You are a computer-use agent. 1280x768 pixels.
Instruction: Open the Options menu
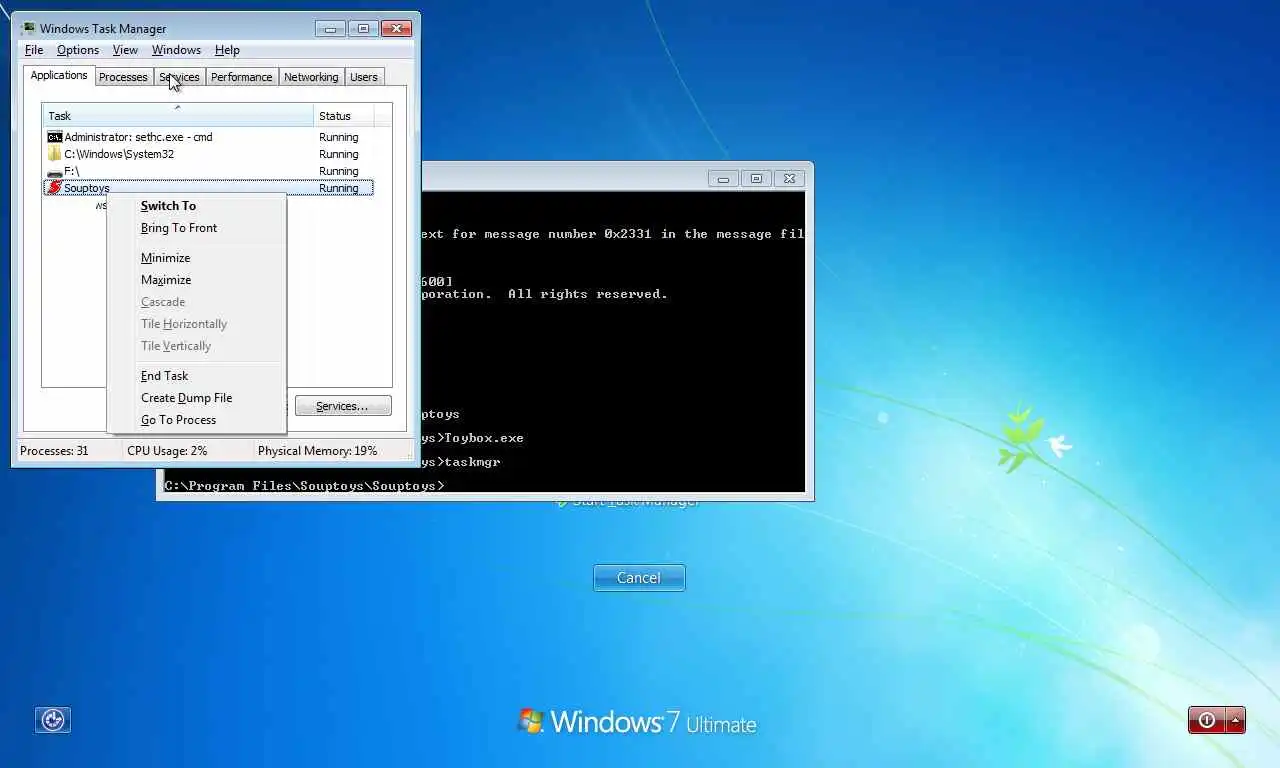78,50
